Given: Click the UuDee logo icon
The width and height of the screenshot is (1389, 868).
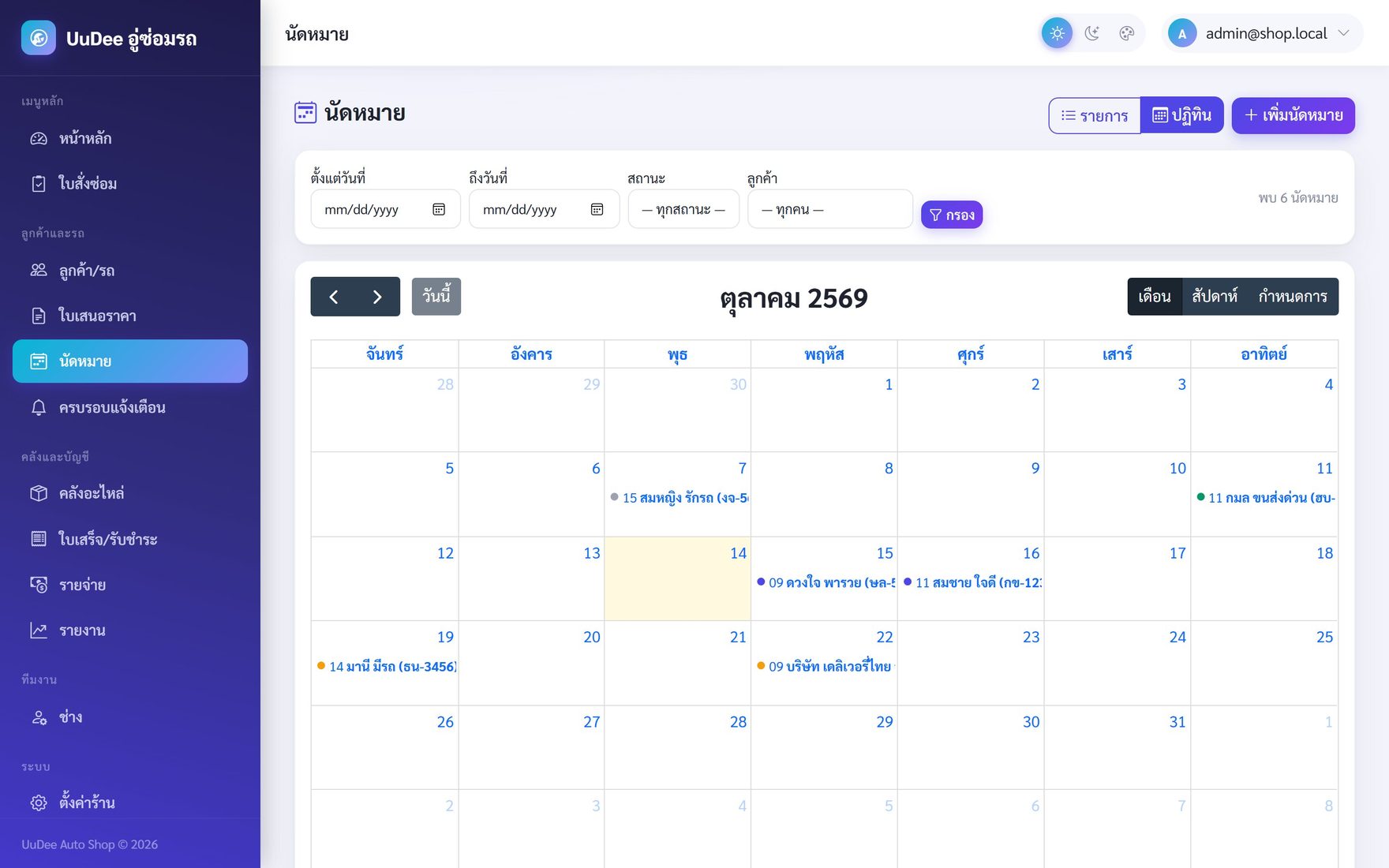Looking at the screenshot, I should pos(39,38).
